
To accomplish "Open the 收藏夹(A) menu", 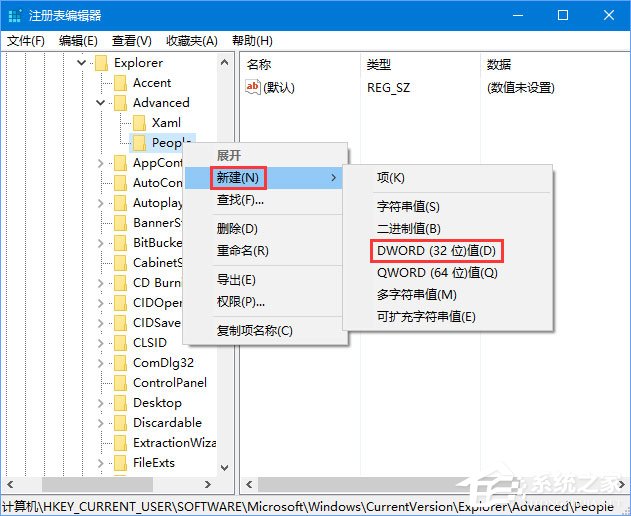I will pos(191,40).
